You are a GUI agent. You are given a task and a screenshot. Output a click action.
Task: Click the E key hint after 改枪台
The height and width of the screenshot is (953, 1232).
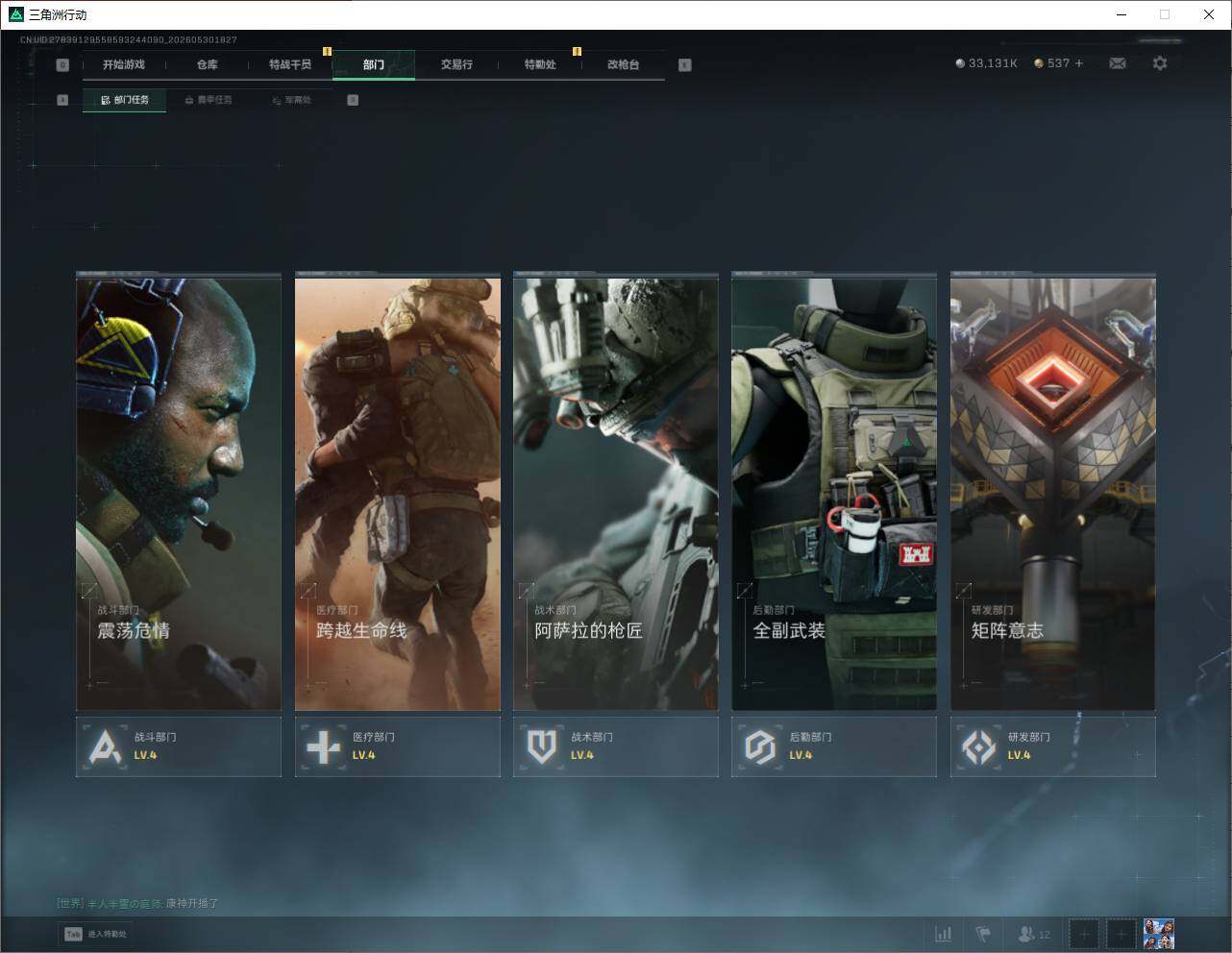(x=685, y=64)
